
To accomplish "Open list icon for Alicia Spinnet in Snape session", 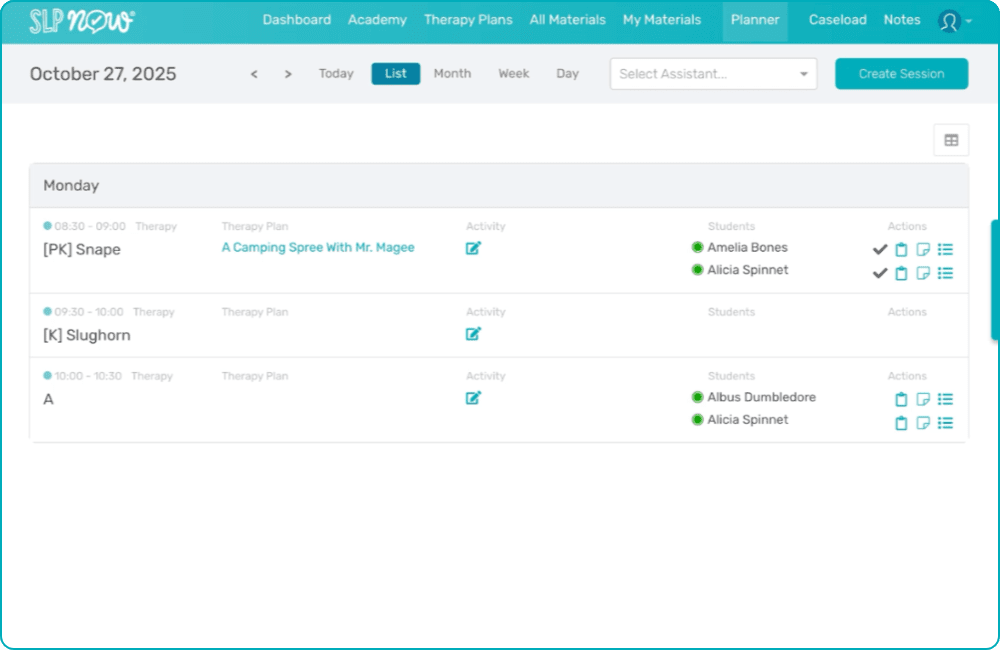I will tap(945, 273).
